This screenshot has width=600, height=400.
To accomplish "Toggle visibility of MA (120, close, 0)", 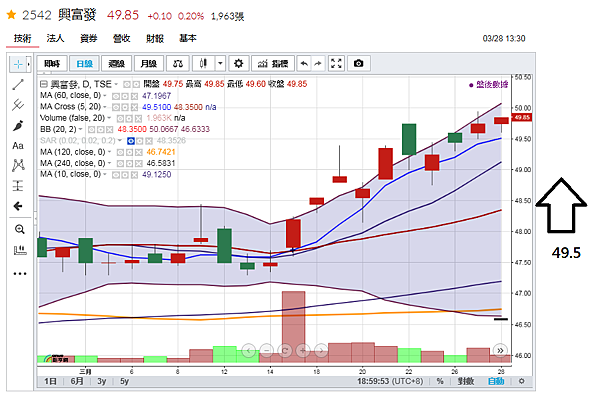I will 120,152.
